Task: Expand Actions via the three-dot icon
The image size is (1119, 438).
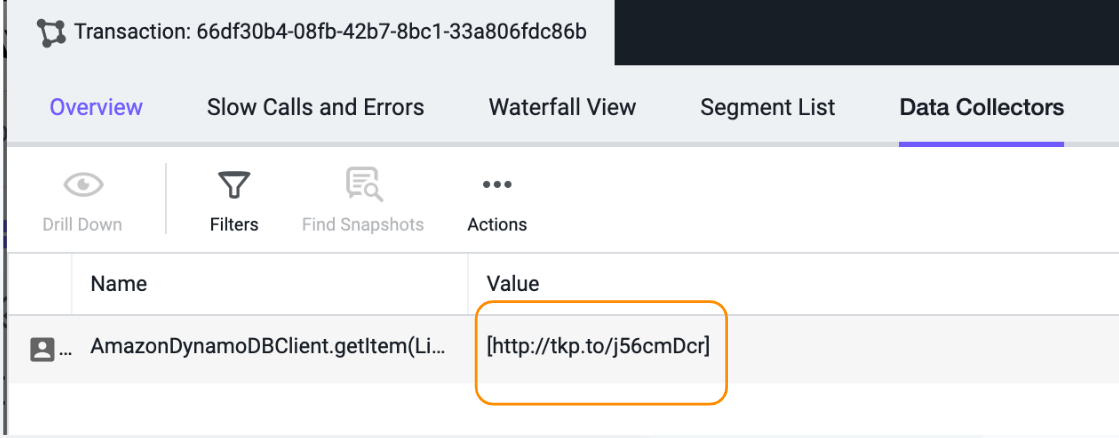Action: tap(497, 185)
